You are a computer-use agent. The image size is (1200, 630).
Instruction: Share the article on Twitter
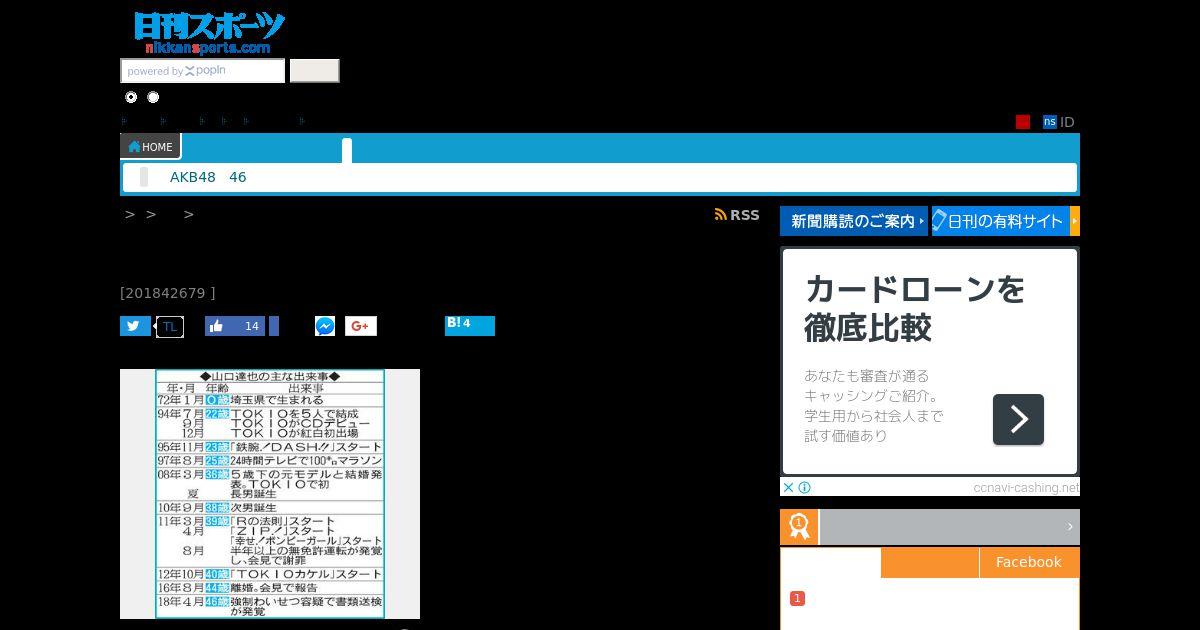pyautogui.click(x=135, y=326)
